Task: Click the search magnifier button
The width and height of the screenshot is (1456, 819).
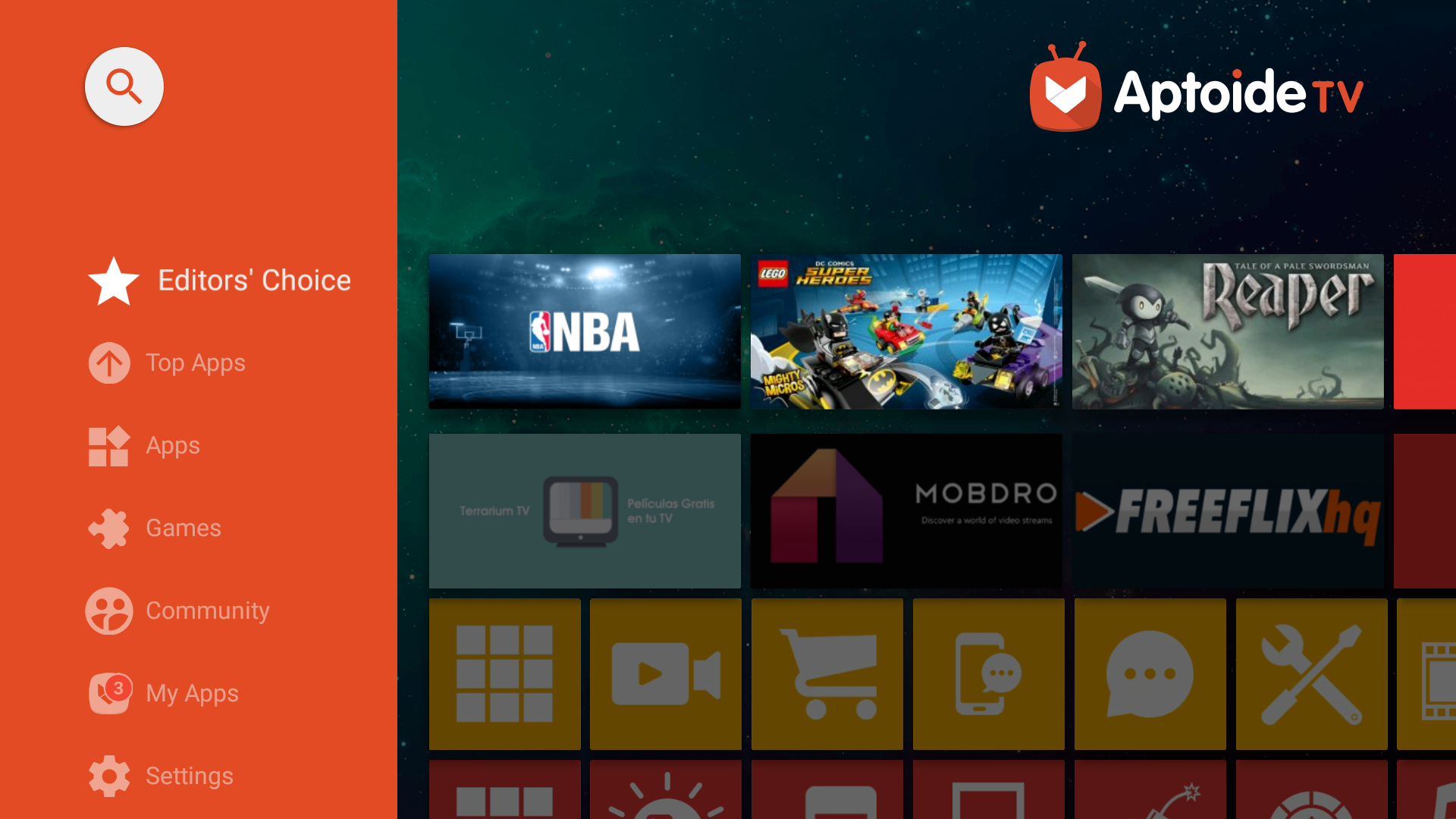Action: 125,88
